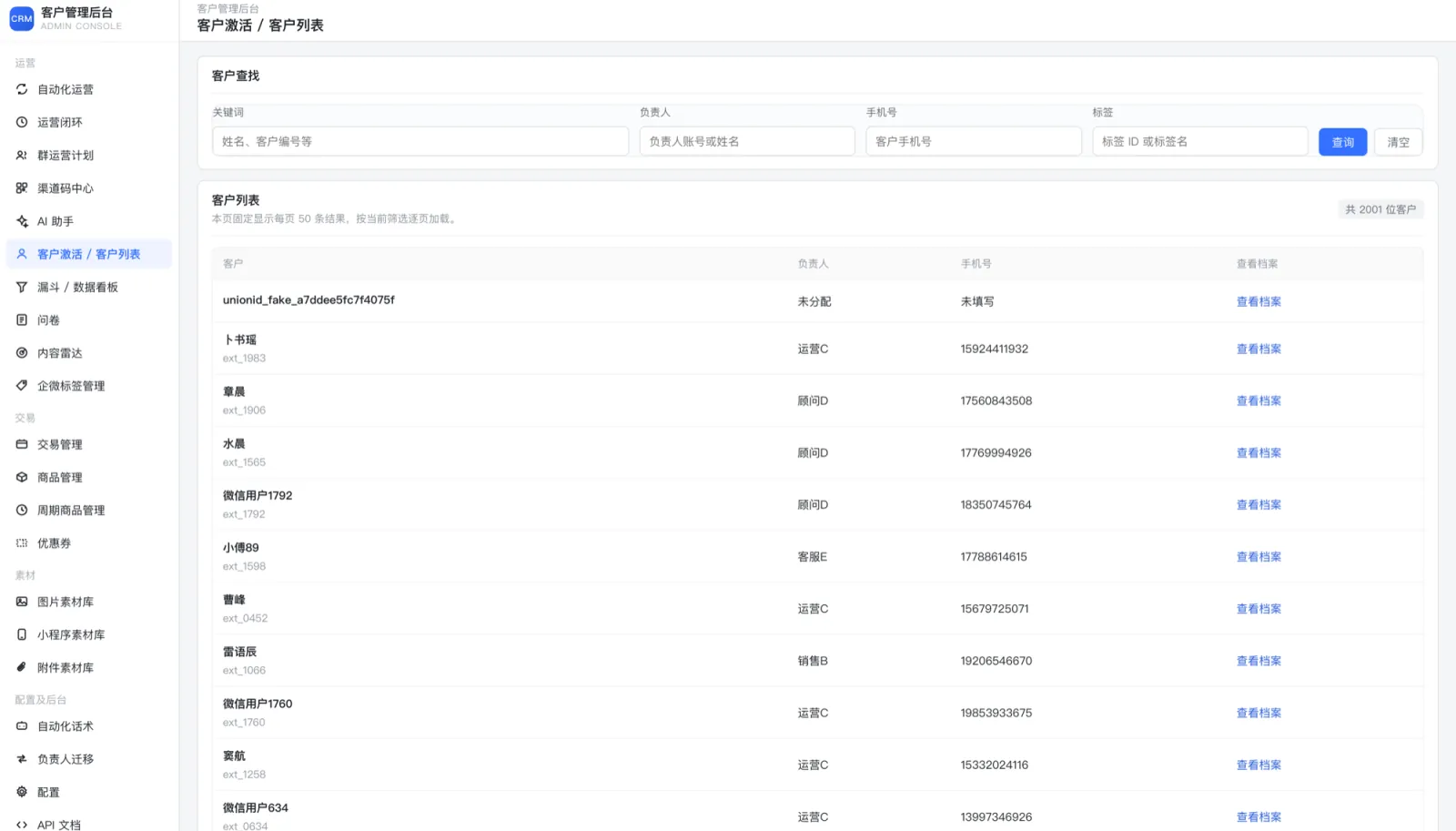Click the 交易管理 card icon
The image size is (1456, 831).
22,444
